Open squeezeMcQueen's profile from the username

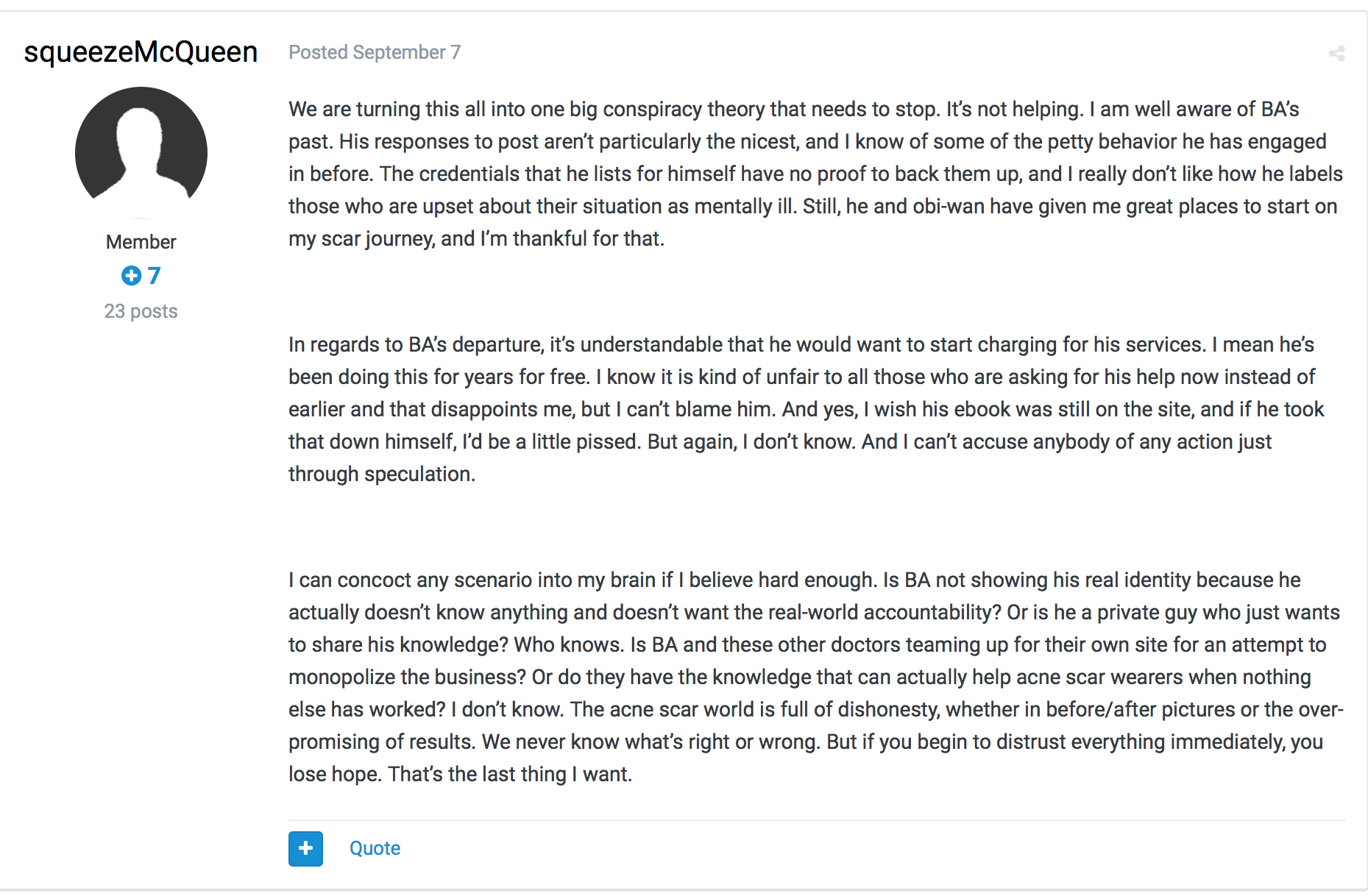point(141,51)
